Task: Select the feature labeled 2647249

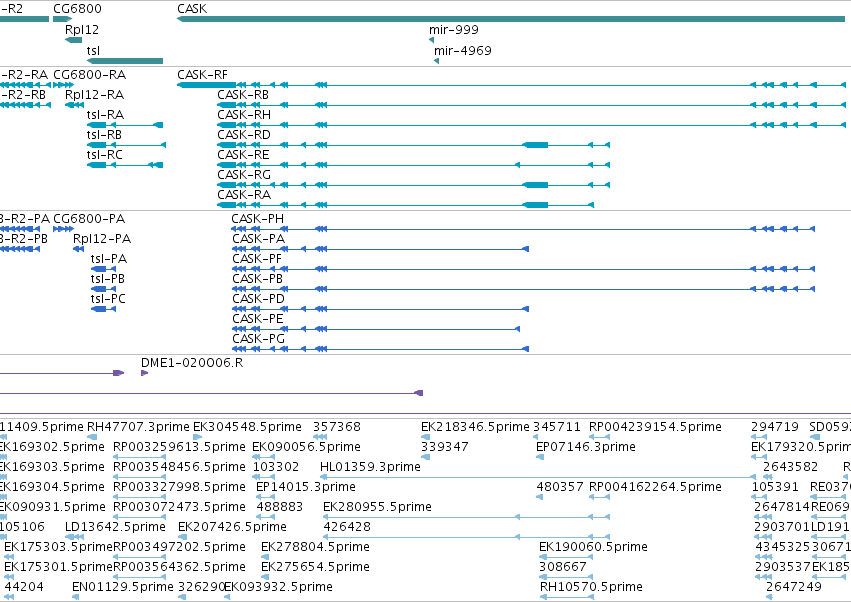Action: pos(770,598)
